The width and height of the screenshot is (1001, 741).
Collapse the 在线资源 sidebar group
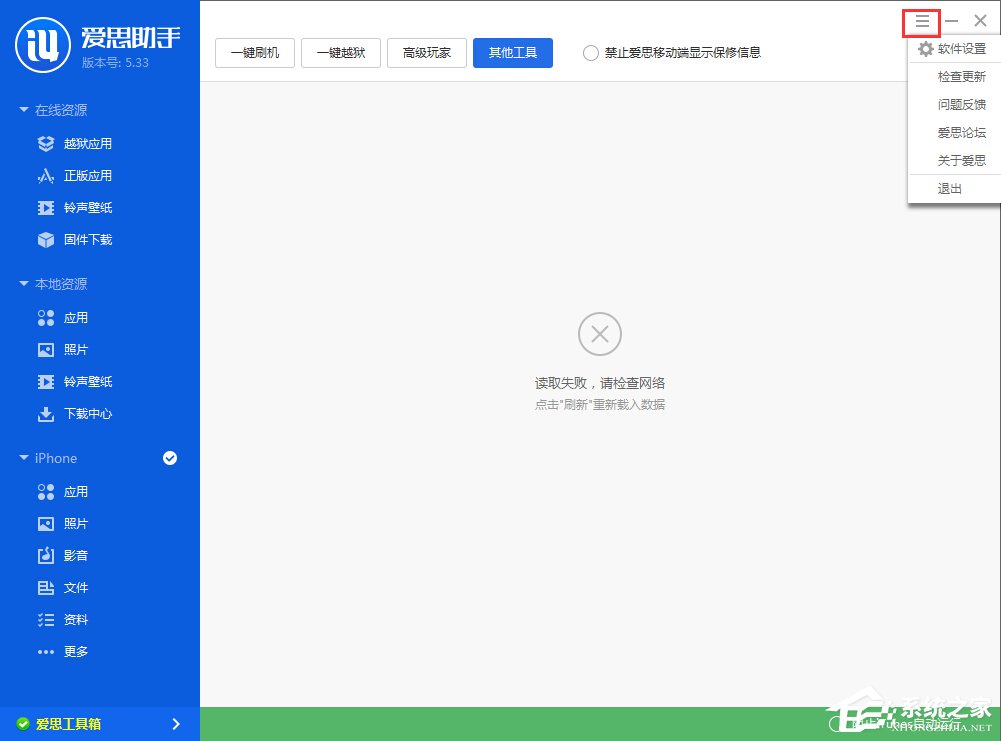60,110
